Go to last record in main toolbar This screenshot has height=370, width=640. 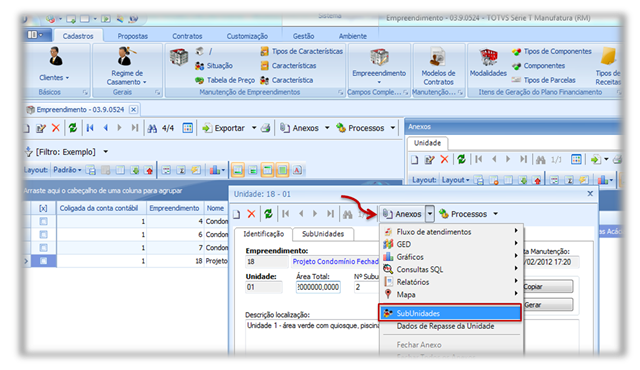click(135, 128)
